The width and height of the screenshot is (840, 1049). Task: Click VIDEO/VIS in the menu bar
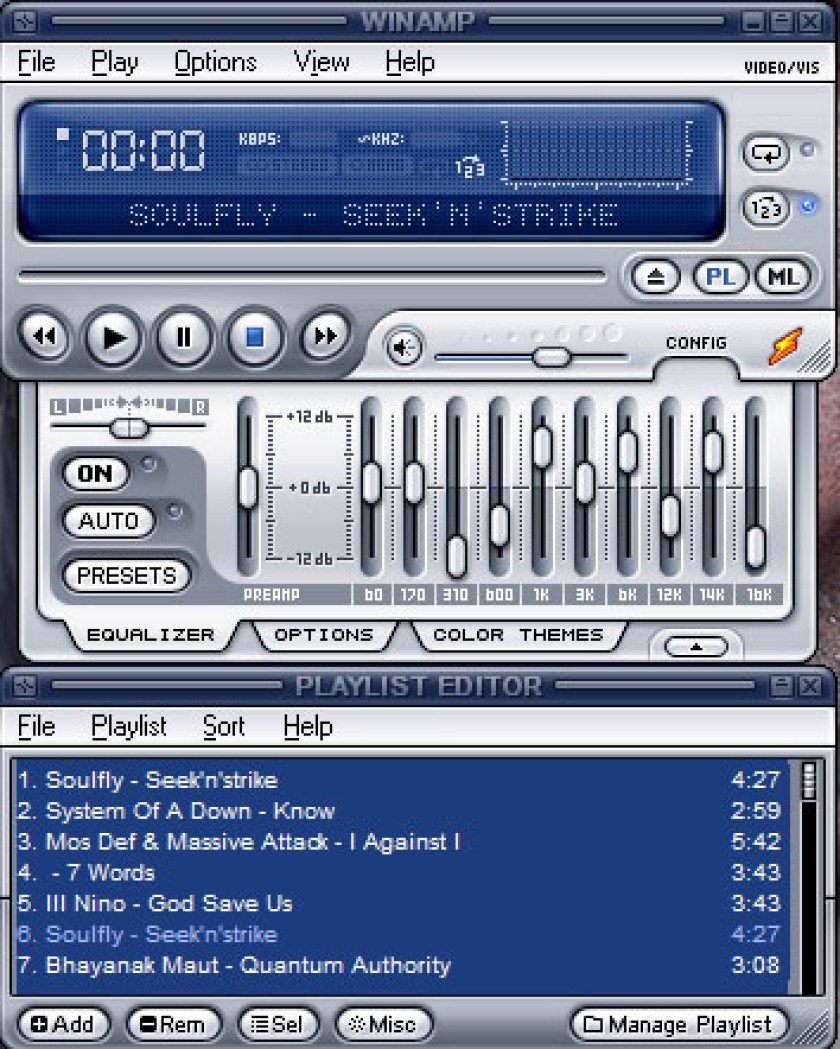(x=781, y=68)
